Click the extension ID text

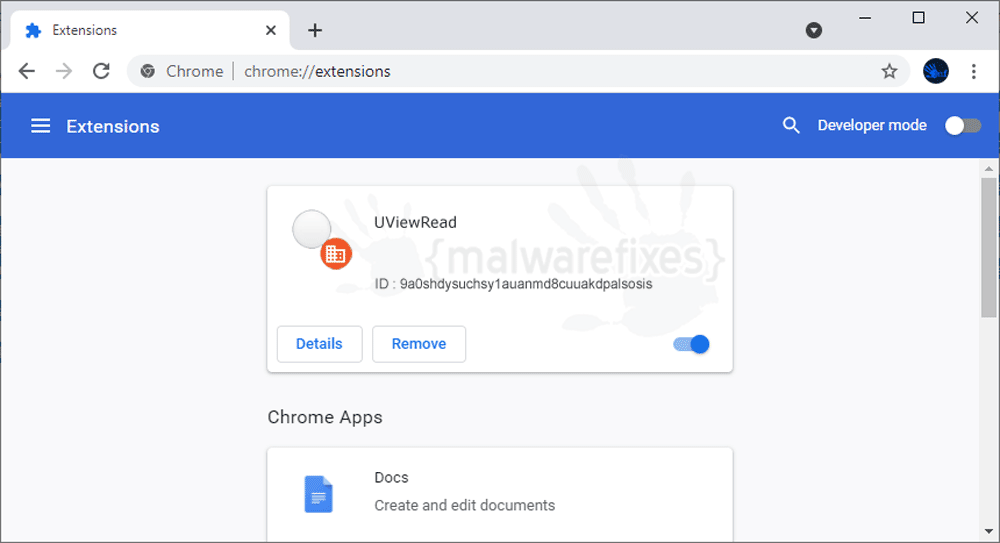pyautogui.click(x=513, y=284)
